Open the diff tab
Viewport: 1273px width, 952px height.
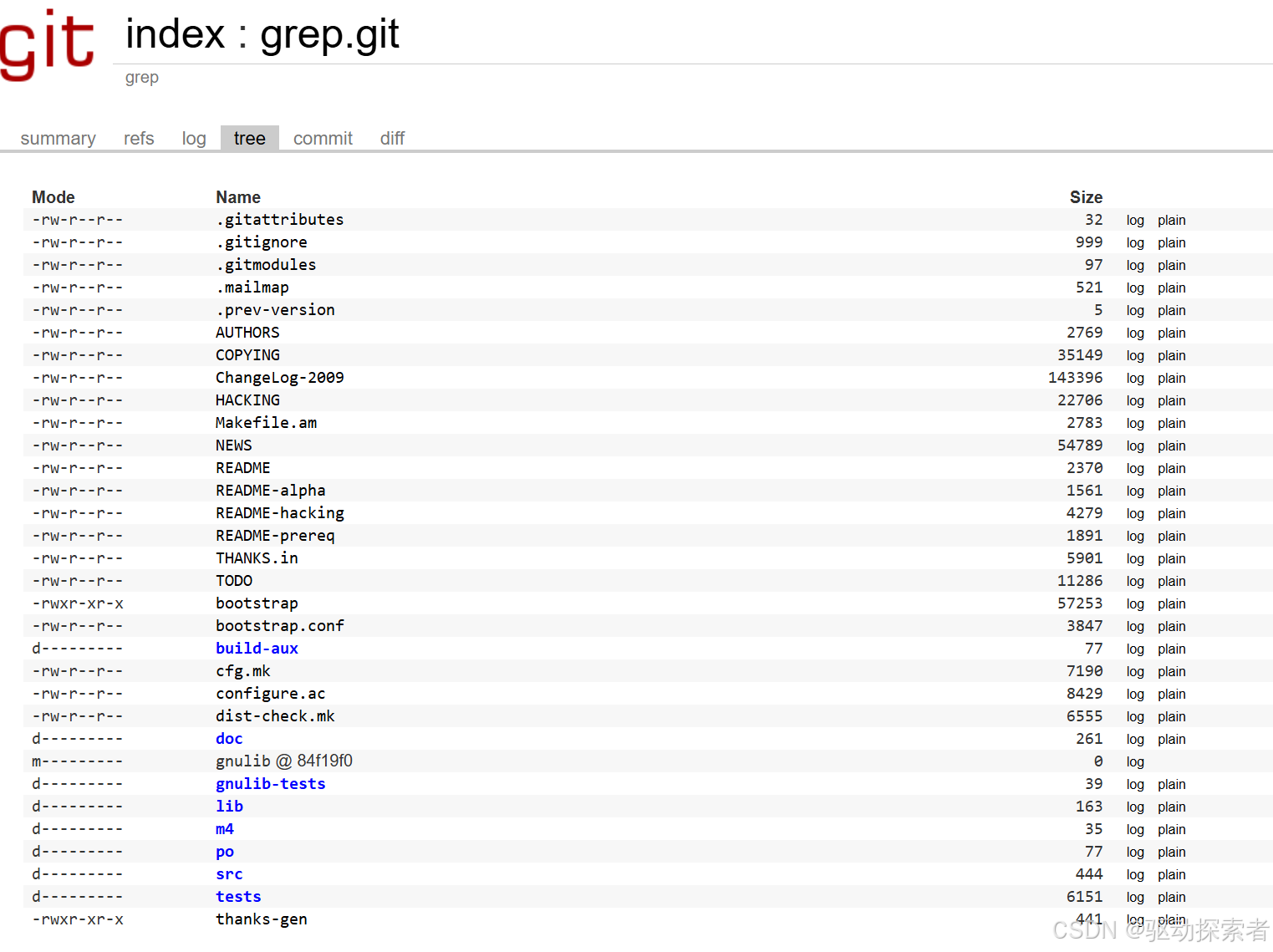pos(392,138)
